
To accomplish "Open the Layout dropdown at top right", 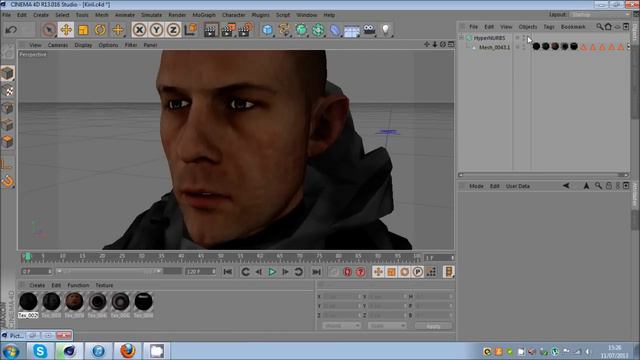I will tap(600, 15).
